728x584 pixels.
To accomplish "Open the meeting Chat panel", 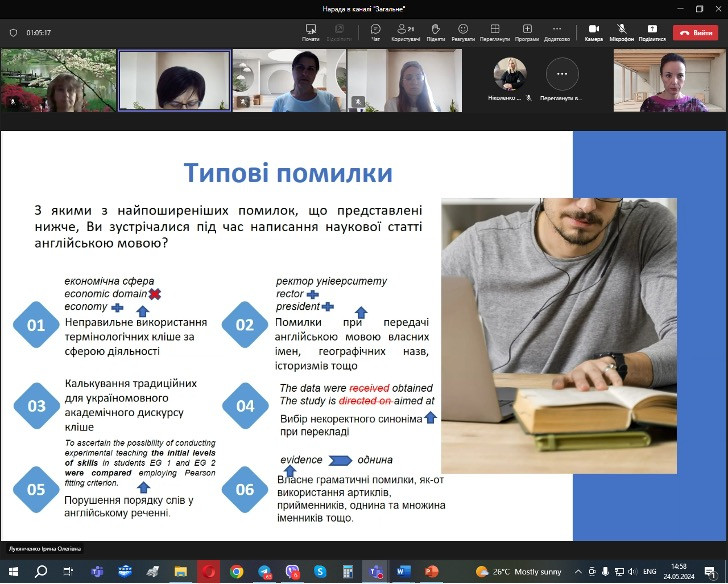I will (x=375, y=30).
